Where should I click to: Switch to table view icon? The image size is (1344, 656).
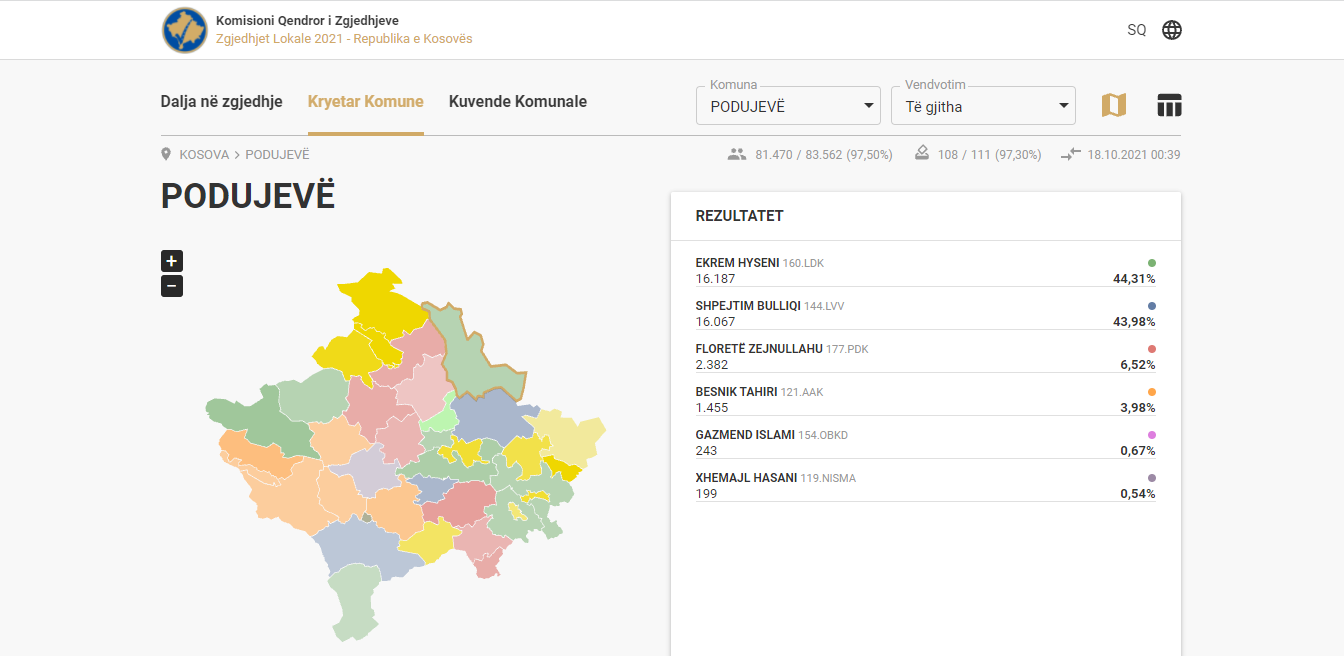[x=1169, y=105]
